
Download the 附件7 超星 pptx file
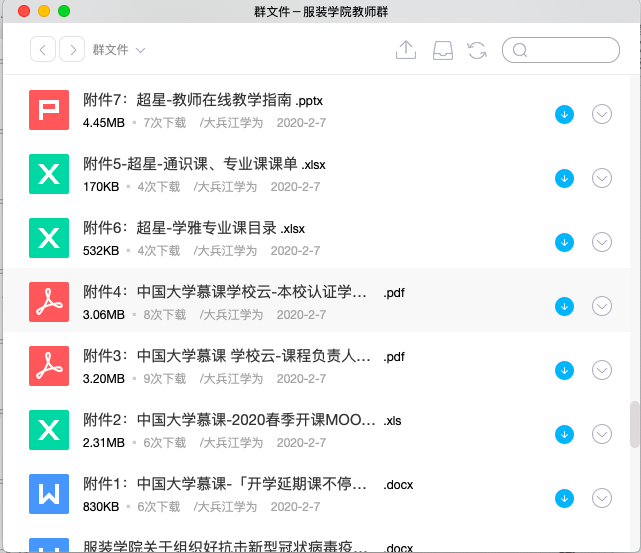(564, 114)
